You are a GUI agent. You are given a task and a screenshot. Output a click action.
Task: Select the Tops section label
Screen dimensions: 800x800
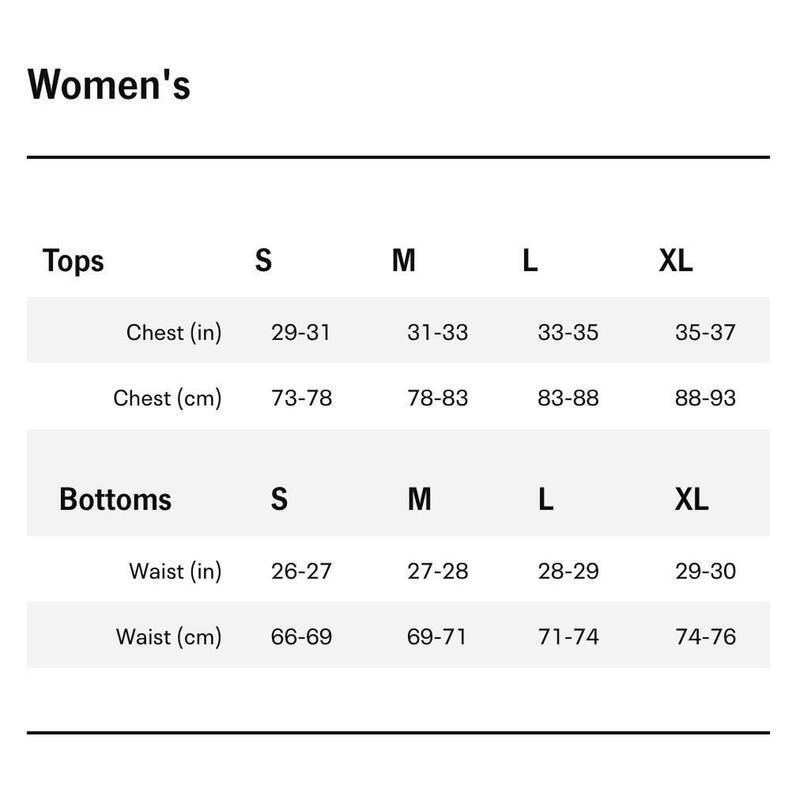(x=73, y=261)
